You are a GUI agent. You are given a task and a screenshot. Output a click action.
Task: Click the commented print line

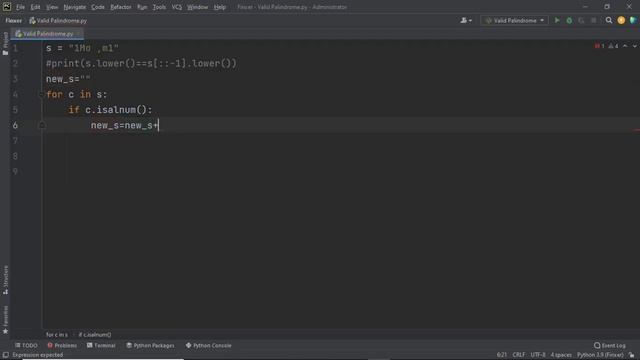click(x=141, y=64)
